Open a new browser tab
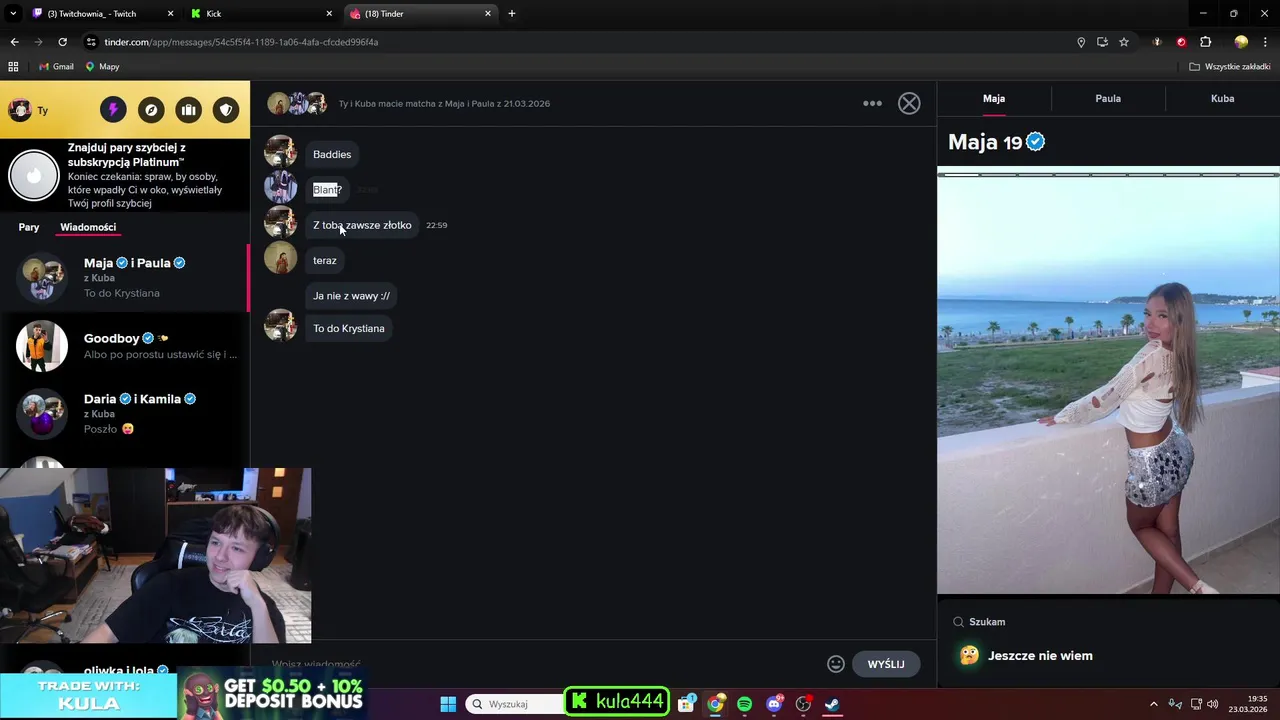Image resolution: width=1280 pixels, height=720 pixels. click(x=512, y=14)
